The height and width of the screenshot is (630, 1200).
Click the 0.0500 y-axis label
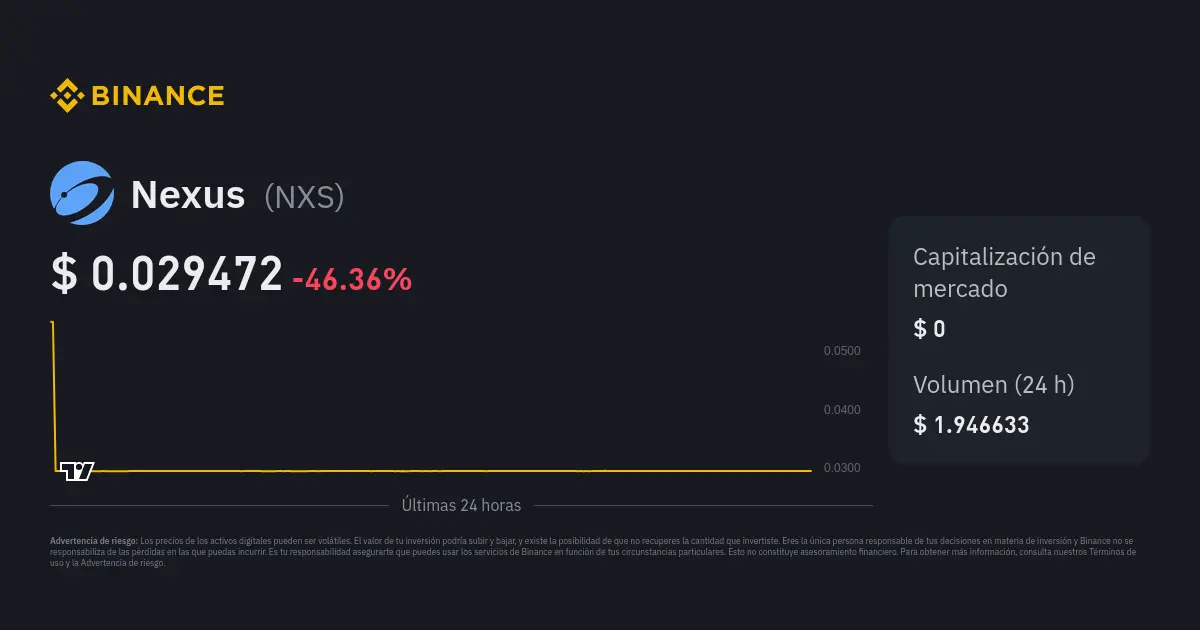(x=842, y=351)
